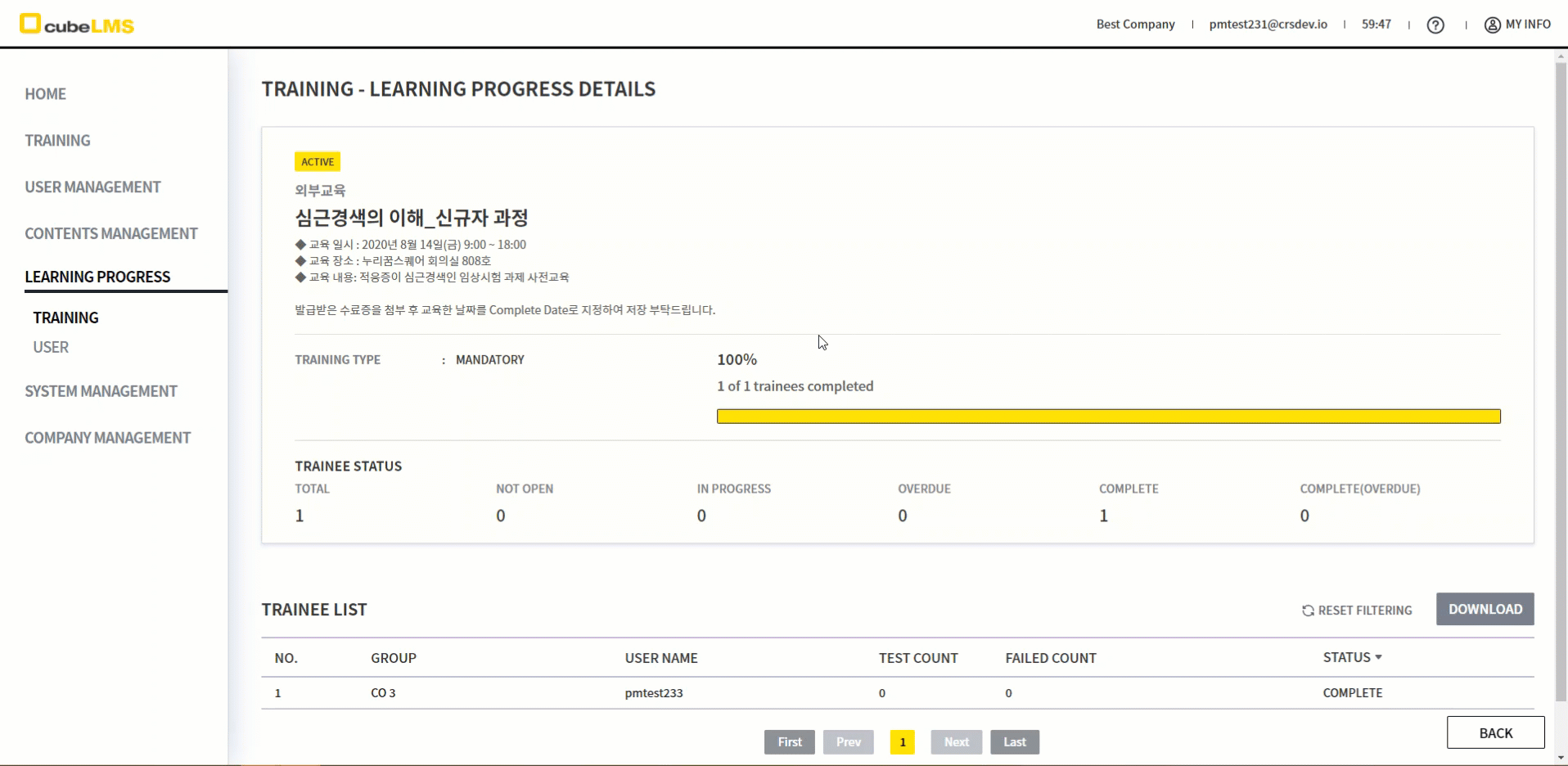Expand the STATUS column filter dropdown
The image size is (1568, 766).
(x=1378, y=657)
